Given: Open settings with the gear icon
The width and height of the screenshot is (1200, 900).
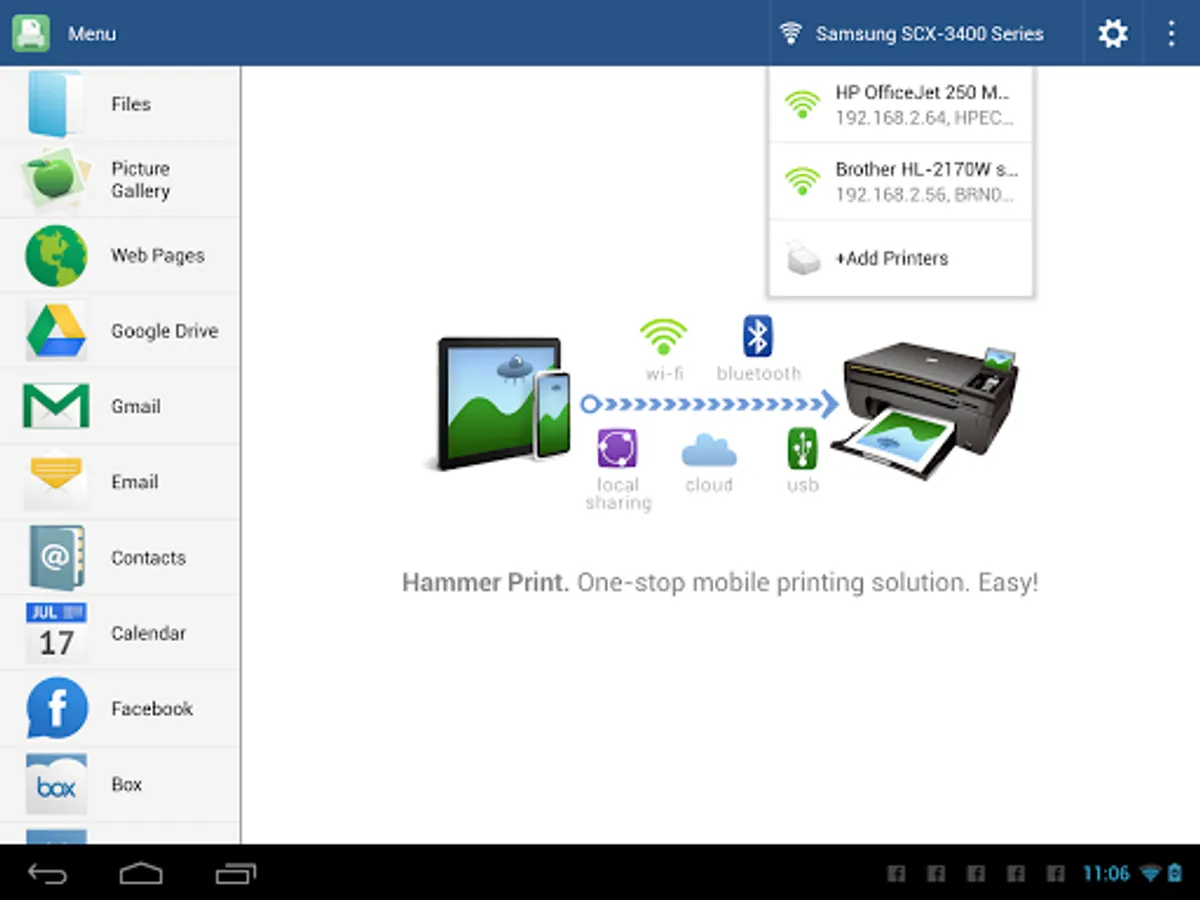Looking at the screenshot, I should [x=1113, y=34].
